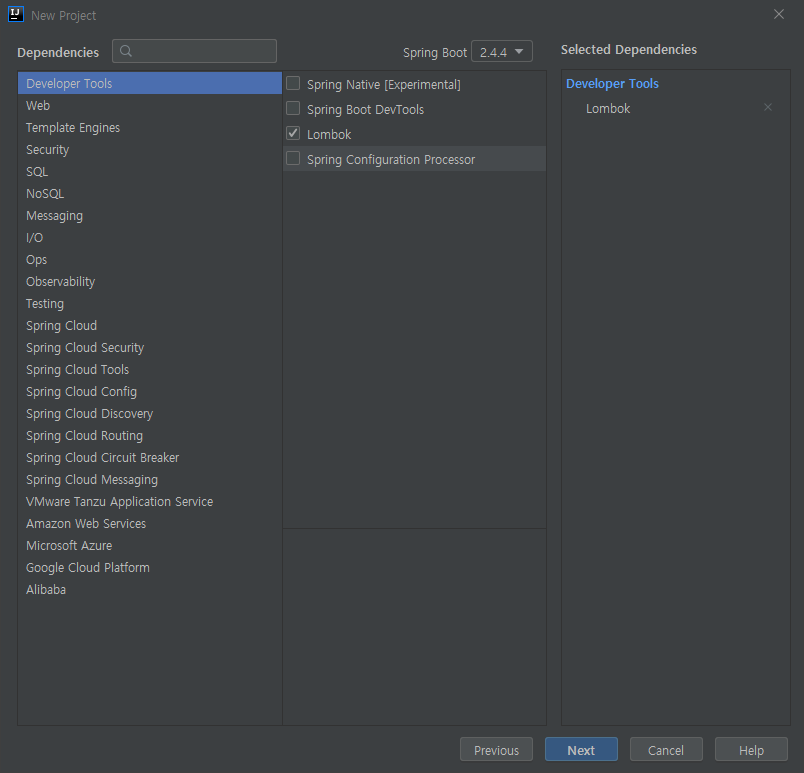Open Spring Cloud Messaging category
This screenshot has width=804, height=773.
click(150, 480)
